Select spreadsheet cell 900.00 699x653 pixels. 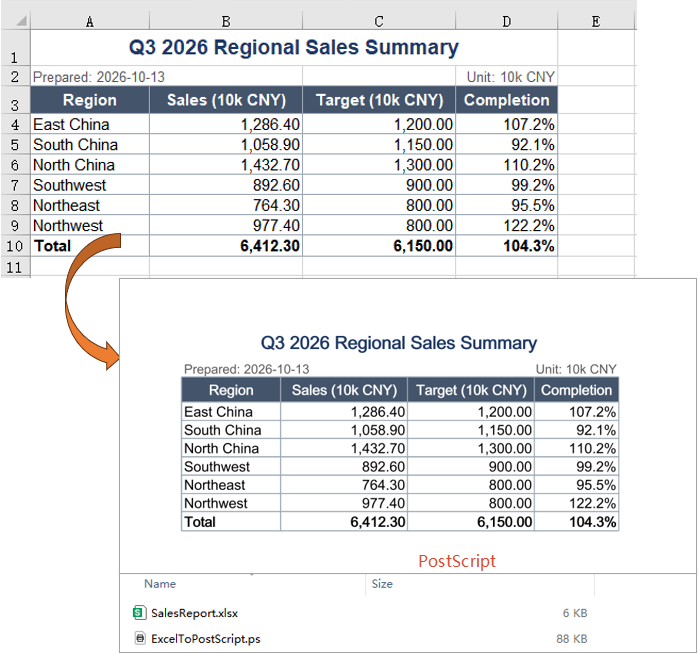[379, 185]
